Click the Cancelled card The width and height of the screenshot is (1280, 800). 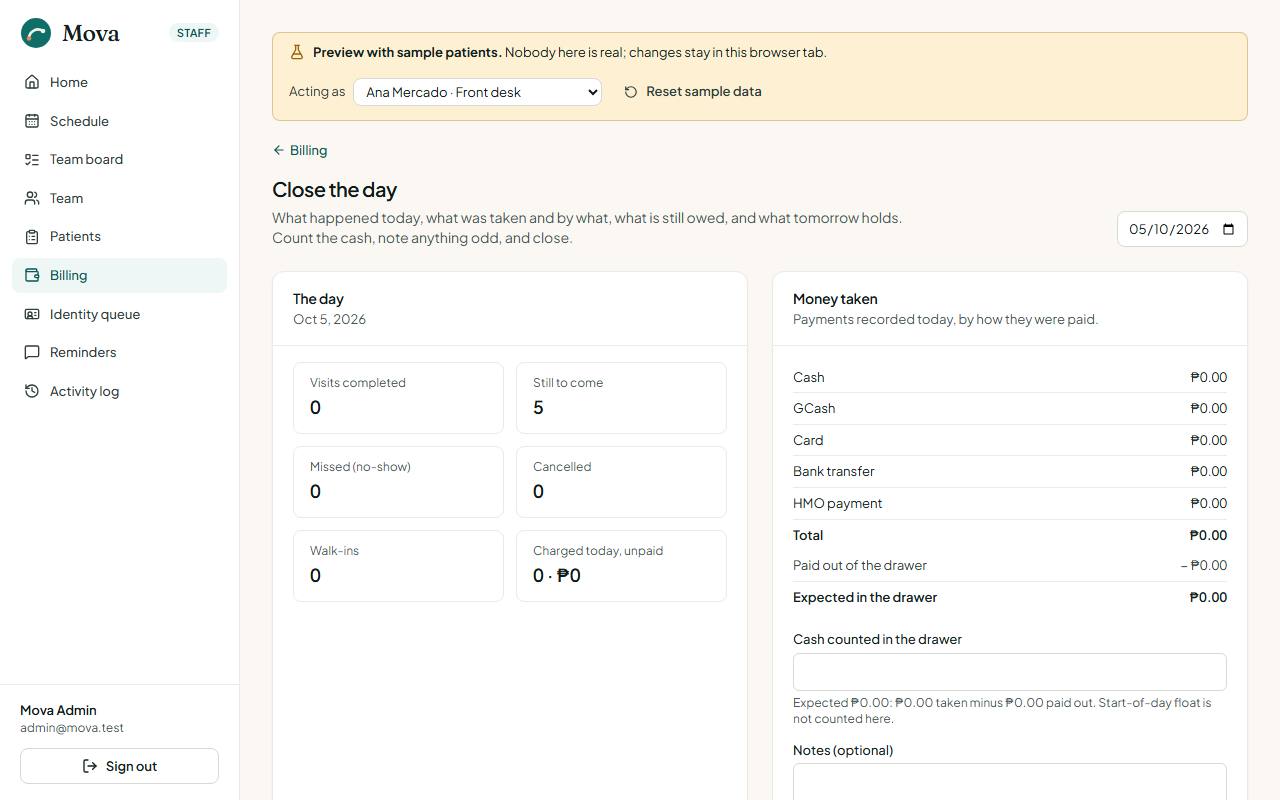pyautogui.click(x=621, y=482)
